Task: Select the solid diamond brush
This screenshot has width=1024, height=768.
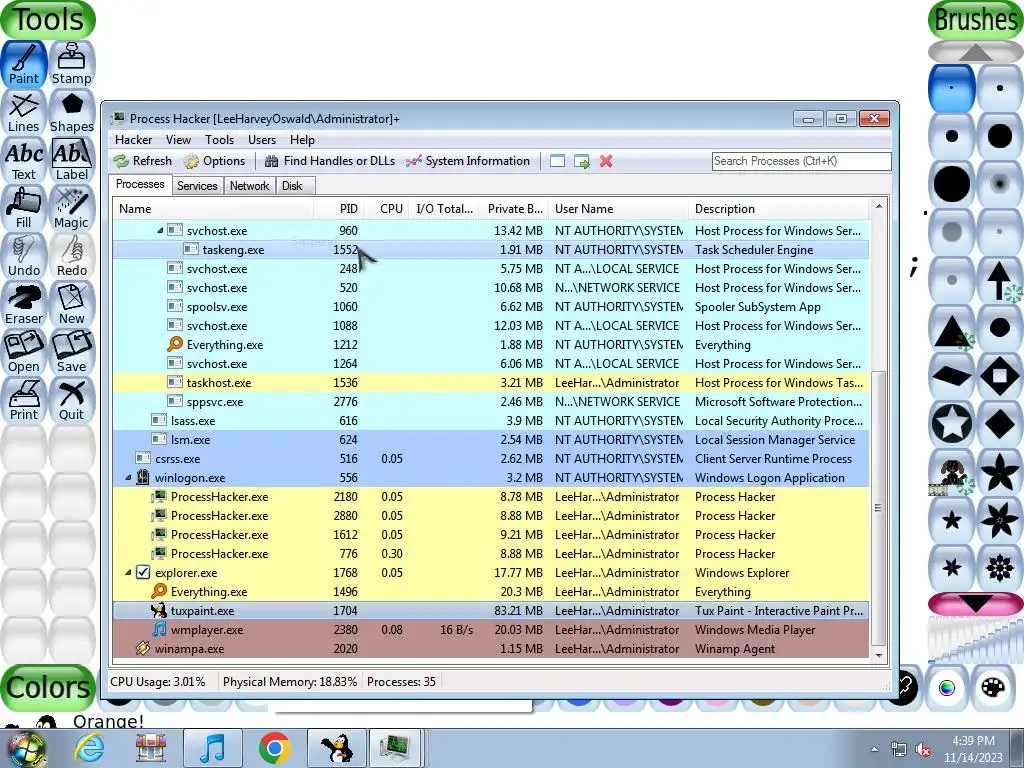Action: [999, 423]
